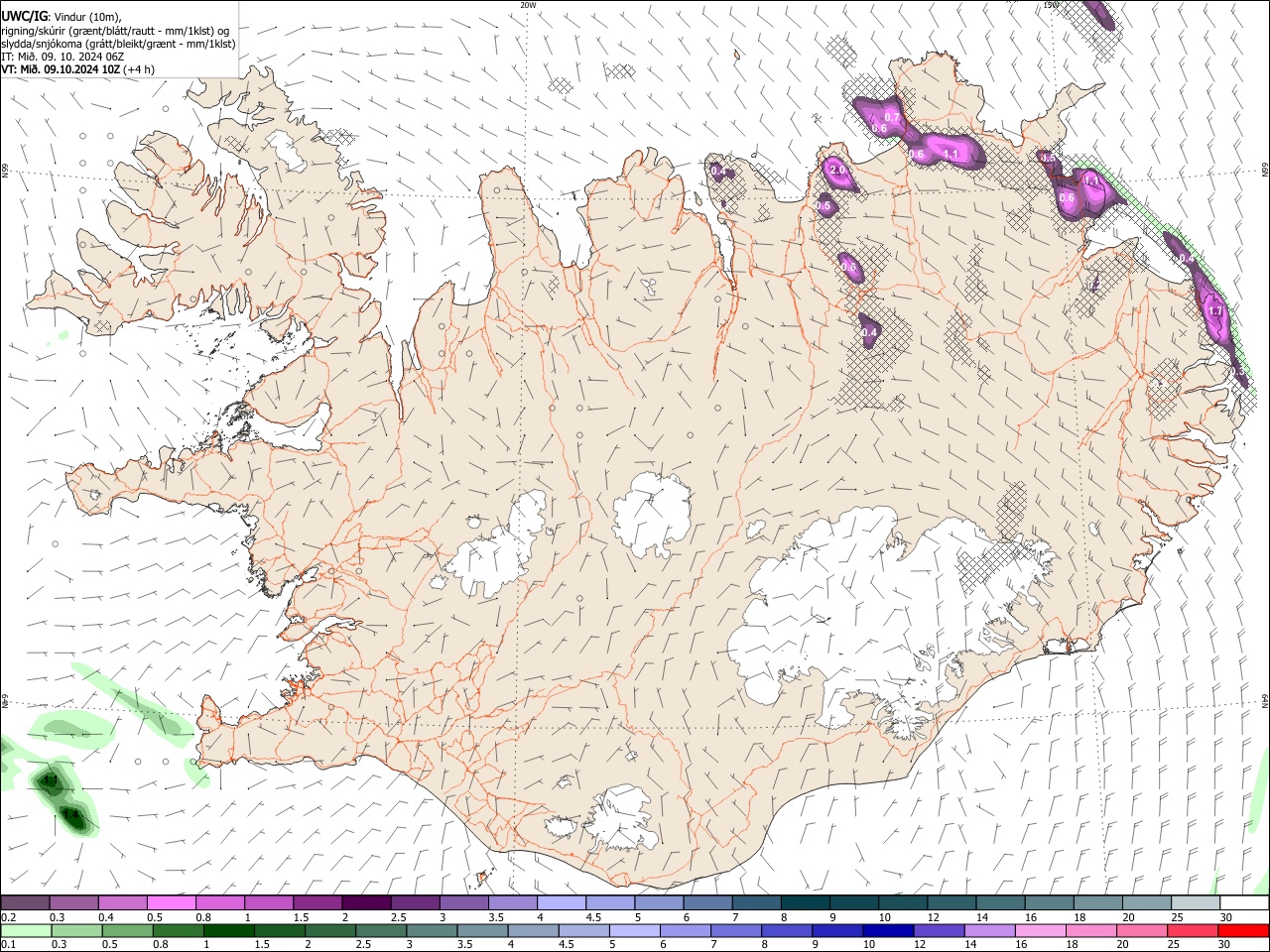The width and height of the screenshot is (1270, 952).
Task: Click the rigning/skúrir legend description line
Action: click(x=115, y=31)
